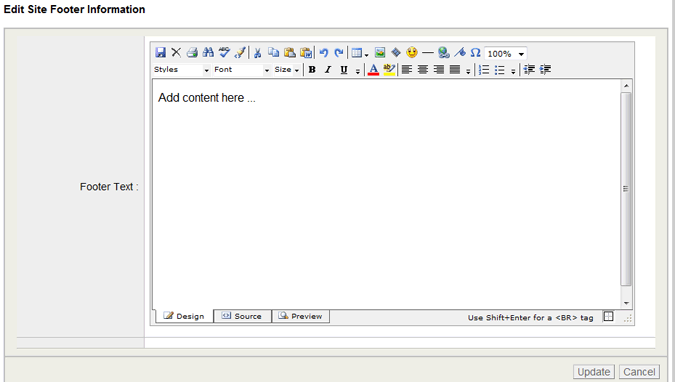Click the editor resize grip handle
The height and width of the screenshot is (382, 675).
(628, 318)
